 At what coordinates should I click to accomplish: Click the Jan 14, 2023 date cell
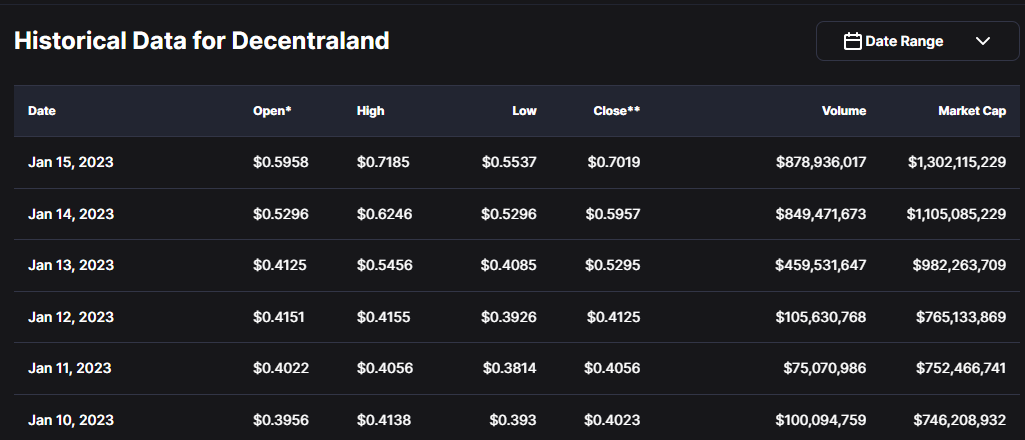point(71,214)
